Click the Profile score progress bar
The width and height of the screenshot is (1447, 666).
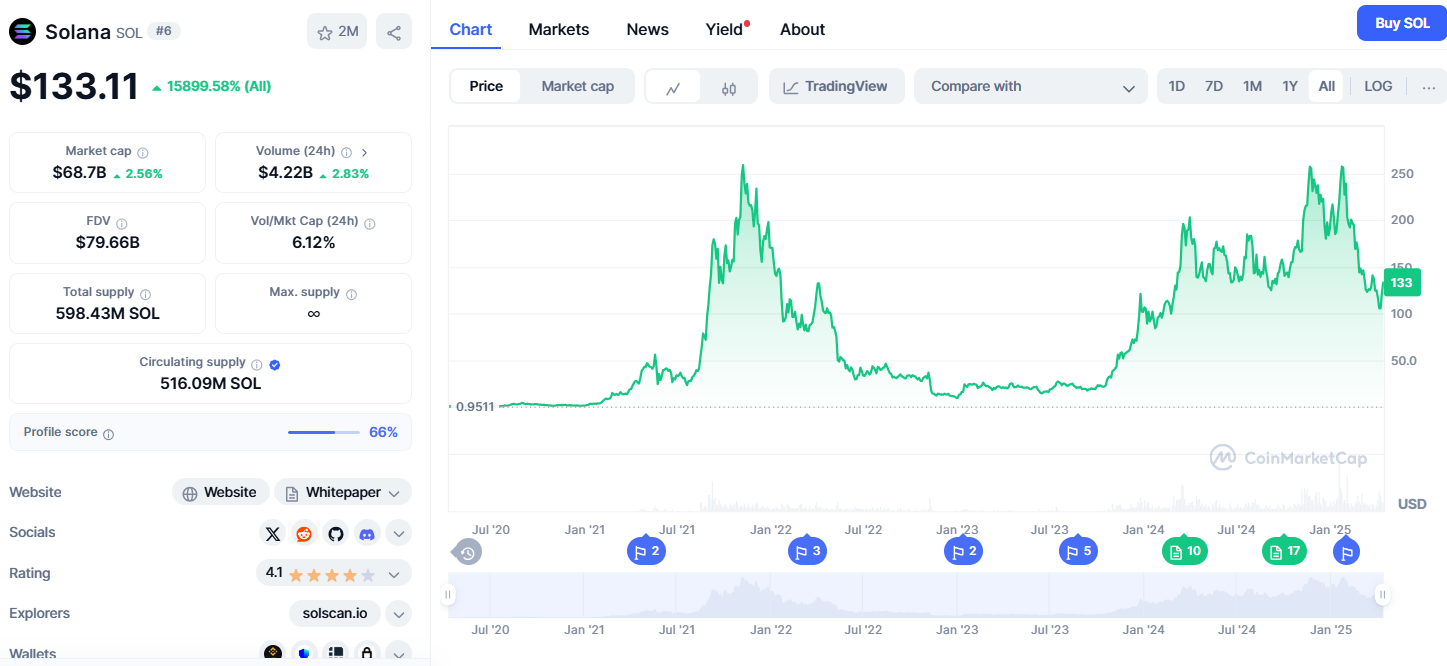[322, 433]
